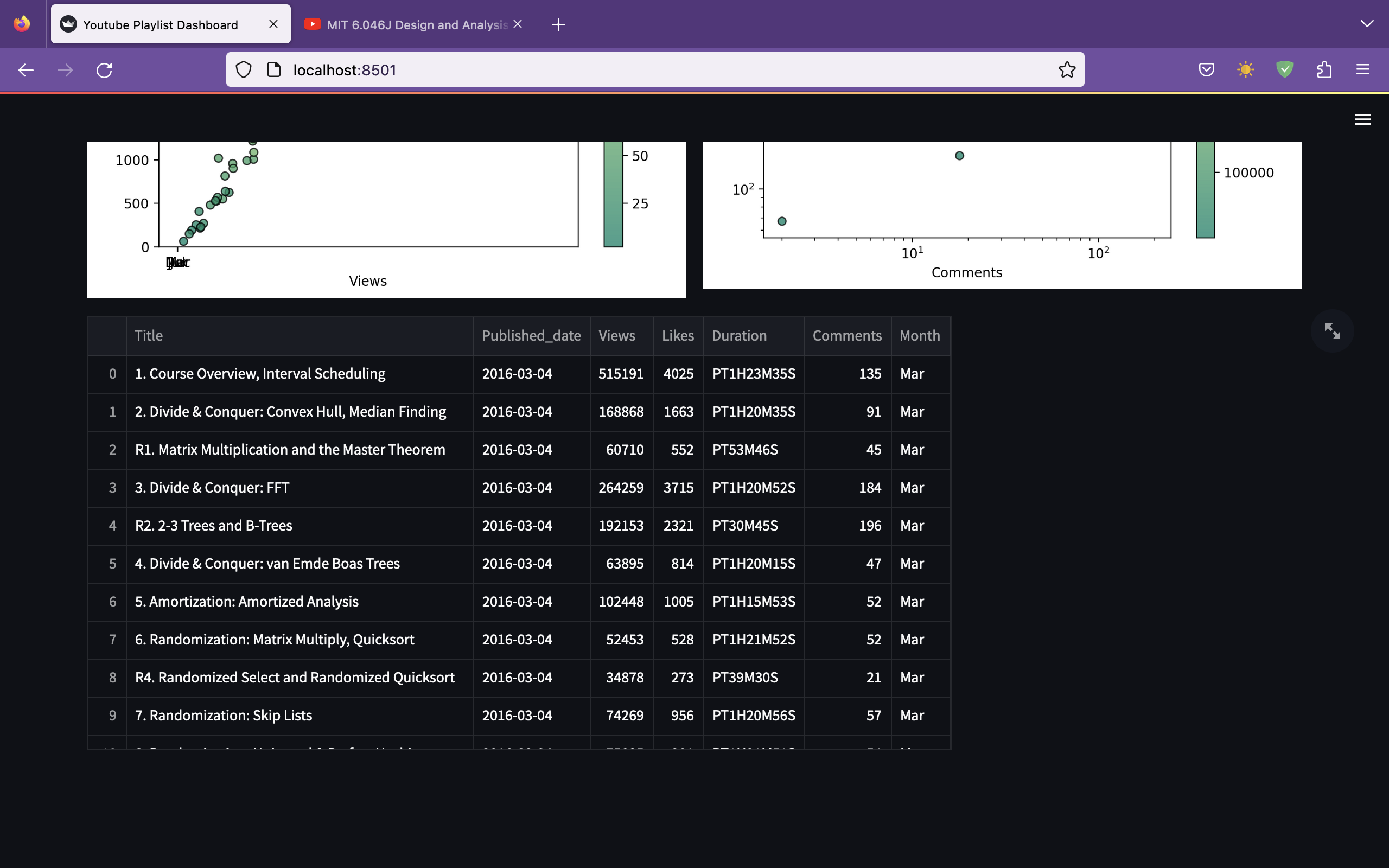This screenshot has width=1389, height=868.
Task: Click the localhost:8501 address bar
Action: pos(632,70)
